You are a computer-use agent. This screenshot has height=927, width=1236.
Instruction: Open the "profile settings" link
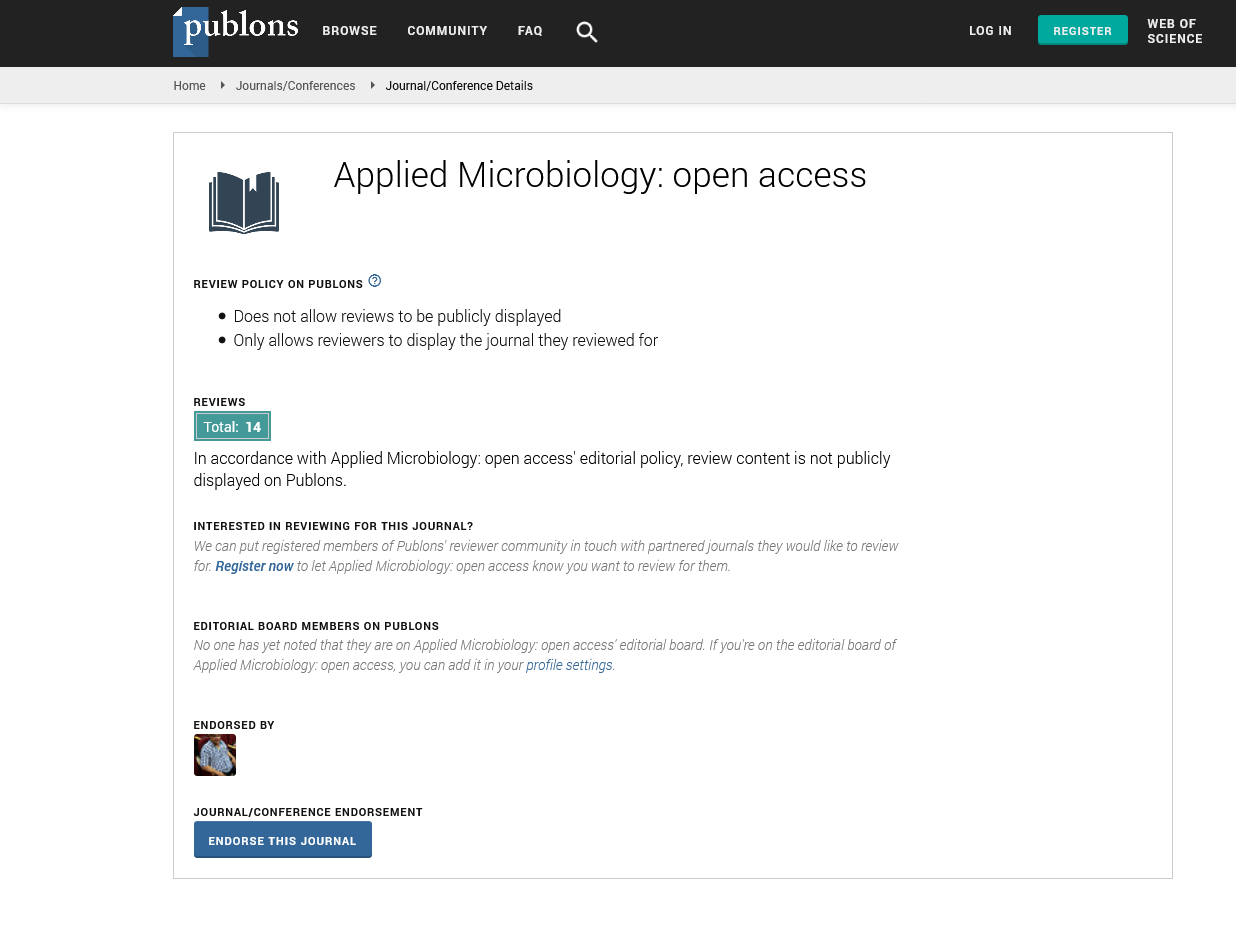(x=569, y=665)
